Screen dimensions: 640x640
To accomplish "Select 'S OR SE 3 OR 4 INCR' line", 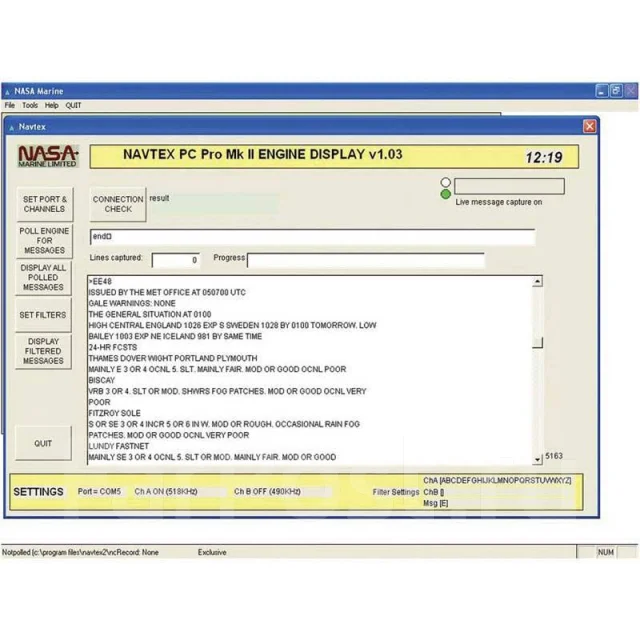I will [x=224, y=424].
